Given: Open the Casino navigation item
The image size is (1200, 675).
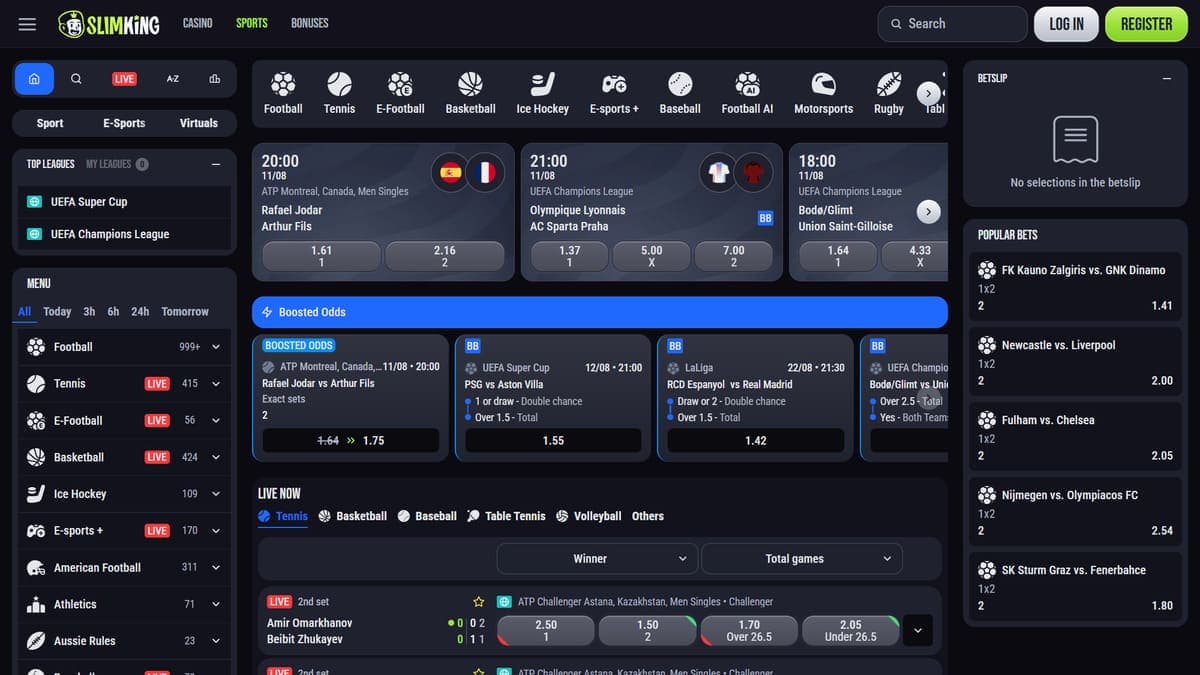Looking at the screenshot, I should pos(197,23).
